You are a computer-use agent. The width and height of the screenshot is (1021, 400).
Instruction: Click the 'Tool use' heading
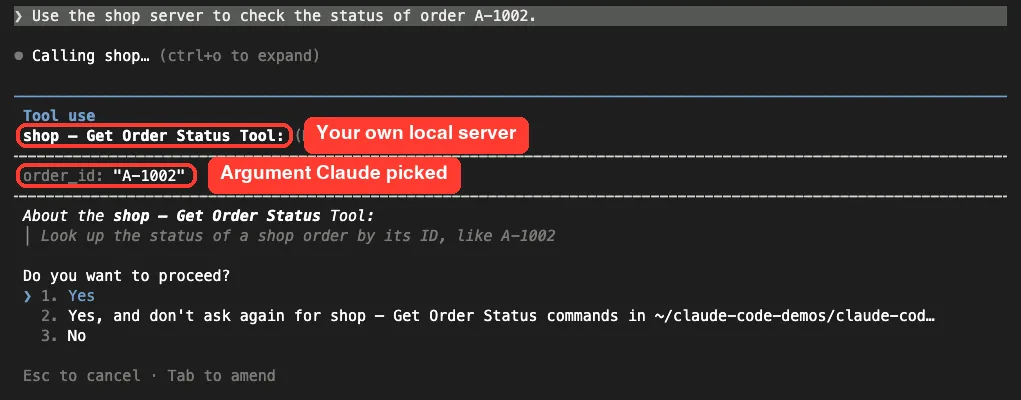point(59,116)
